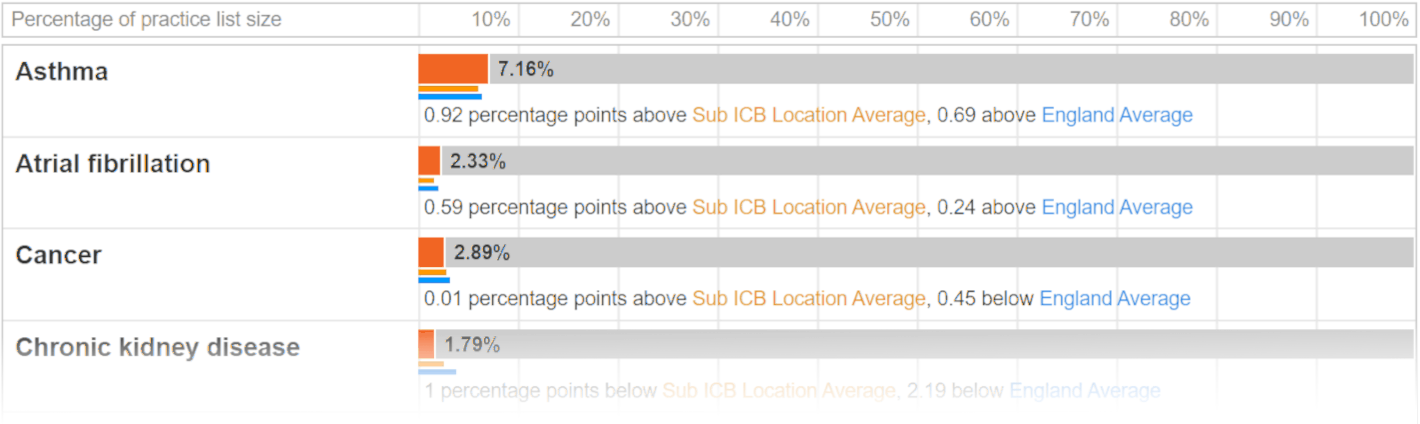Click the 2.33% value label
This screenshot has width=1420, height=424.
478,162
